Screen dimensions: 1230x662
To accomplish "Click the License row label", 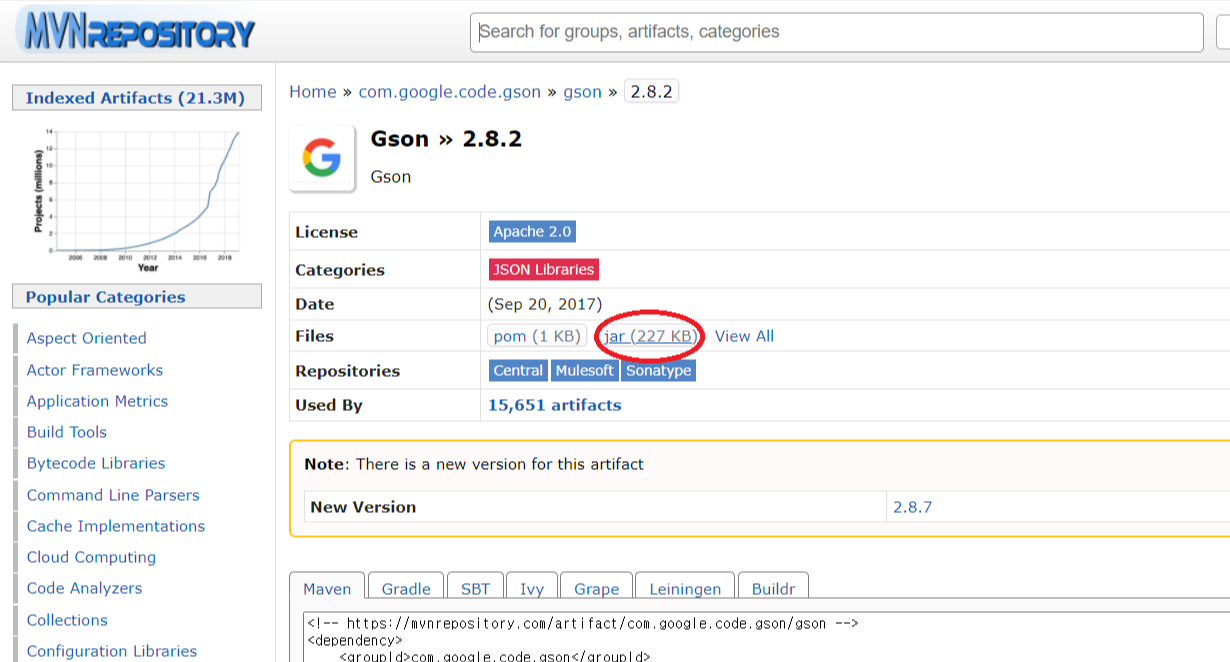I will click(326, 232).
